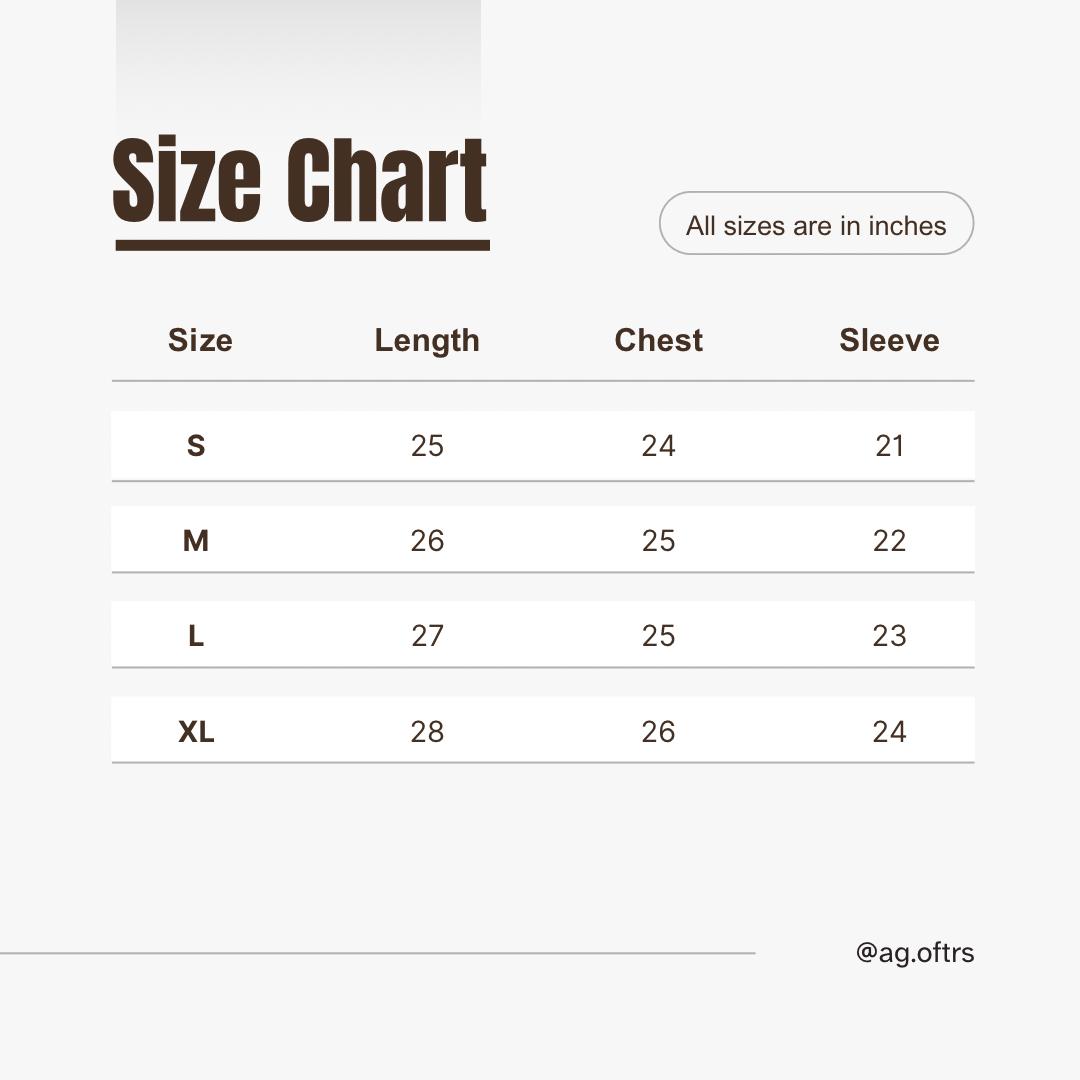Select the Length value for size M

point(427,541)
